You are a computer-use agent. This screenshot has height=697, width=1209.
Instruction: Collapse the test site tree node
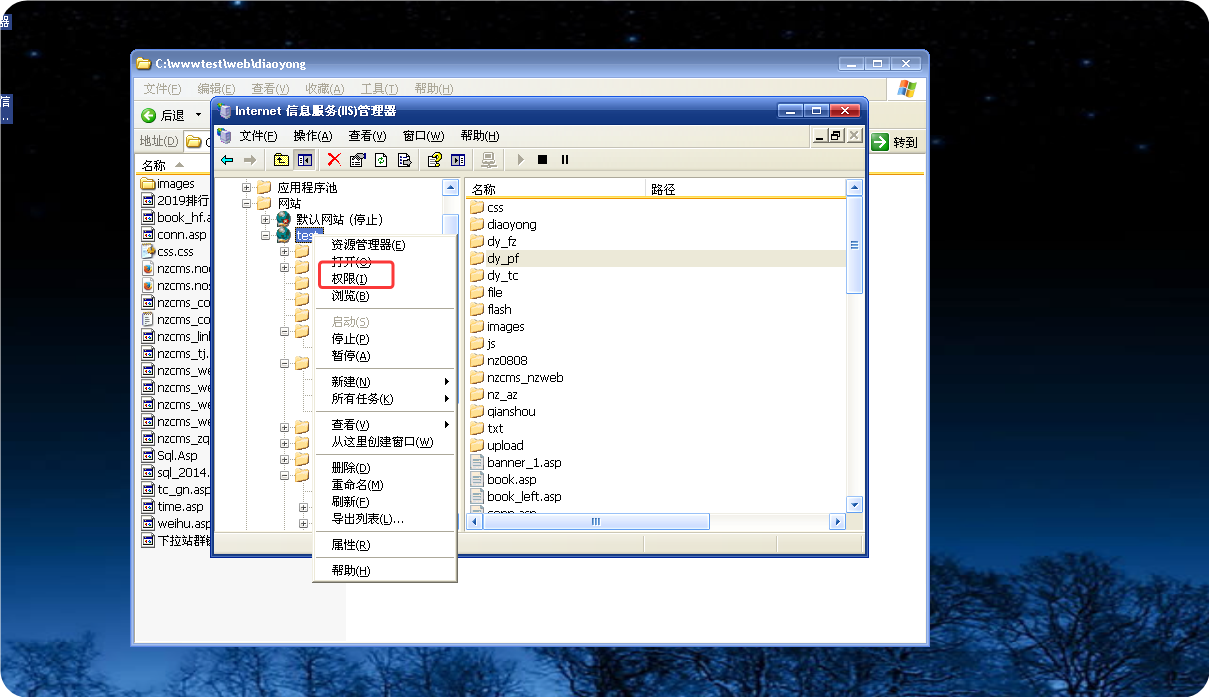pos(265,235)
